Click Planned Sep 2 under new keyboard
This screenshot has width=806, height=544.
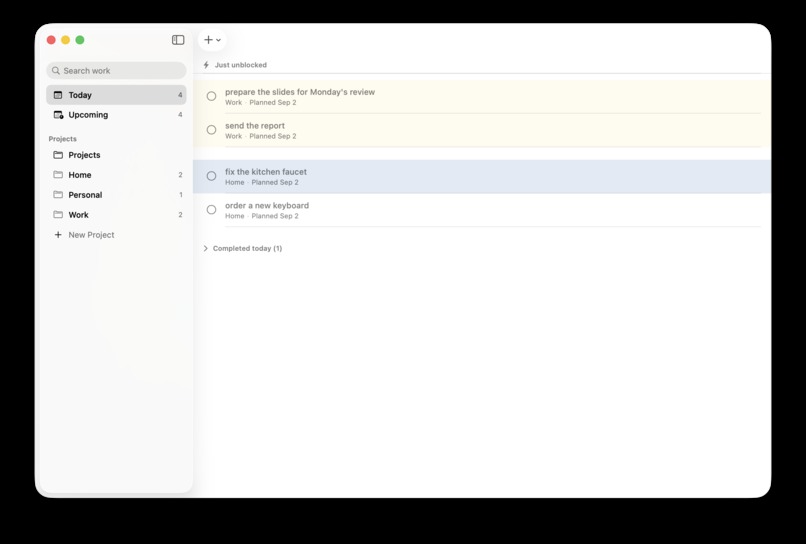[x=275, y=216]
